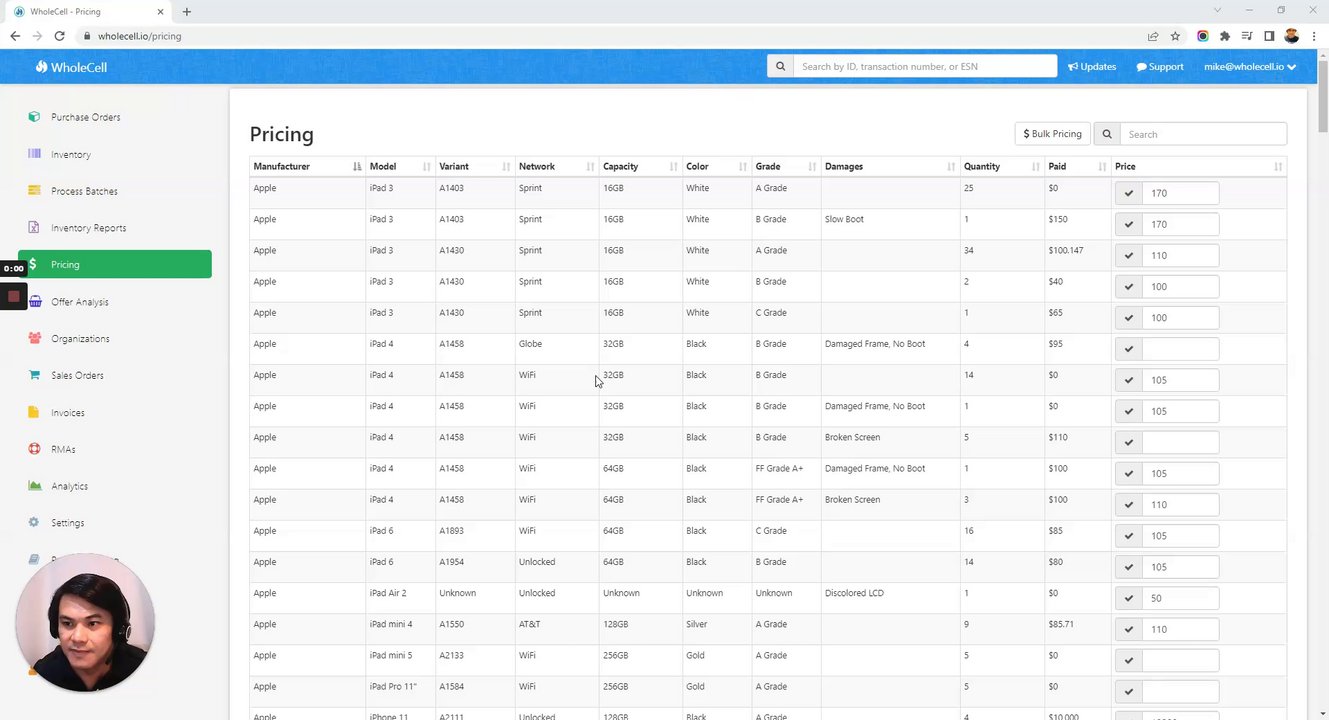Open the browser three-dot menu
The height and width of the screenshot is (720, 1329).
point(1314,36)
